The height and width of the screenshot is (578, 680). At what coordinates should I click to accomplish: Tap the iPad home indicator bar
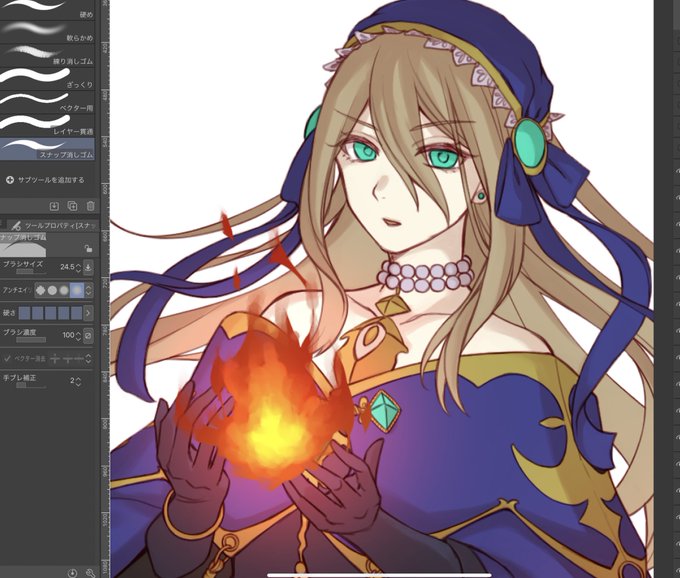379,575
